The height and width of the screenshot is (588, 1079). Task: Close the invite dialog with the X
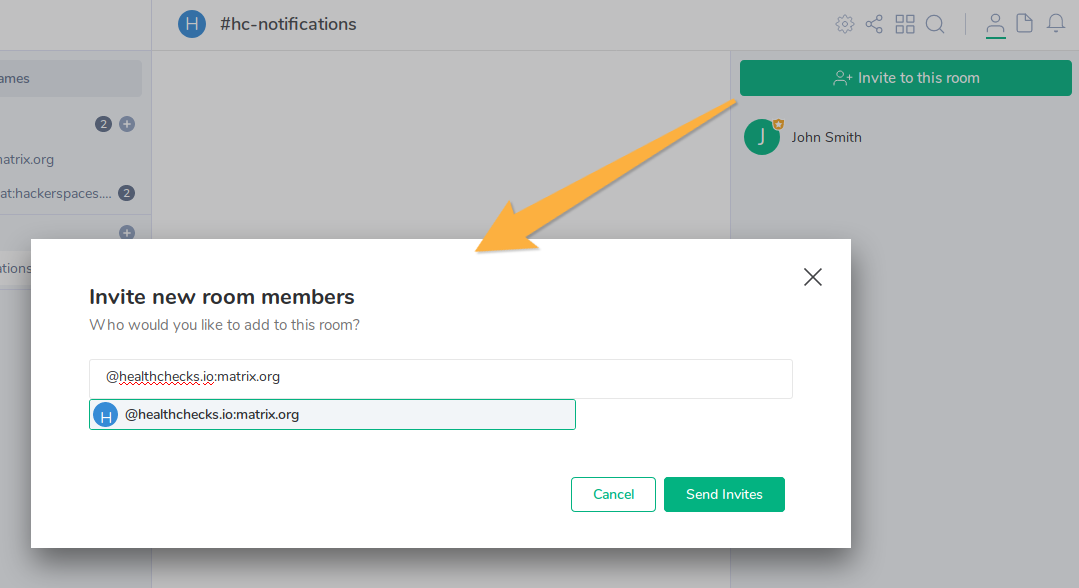pos(813,277)
